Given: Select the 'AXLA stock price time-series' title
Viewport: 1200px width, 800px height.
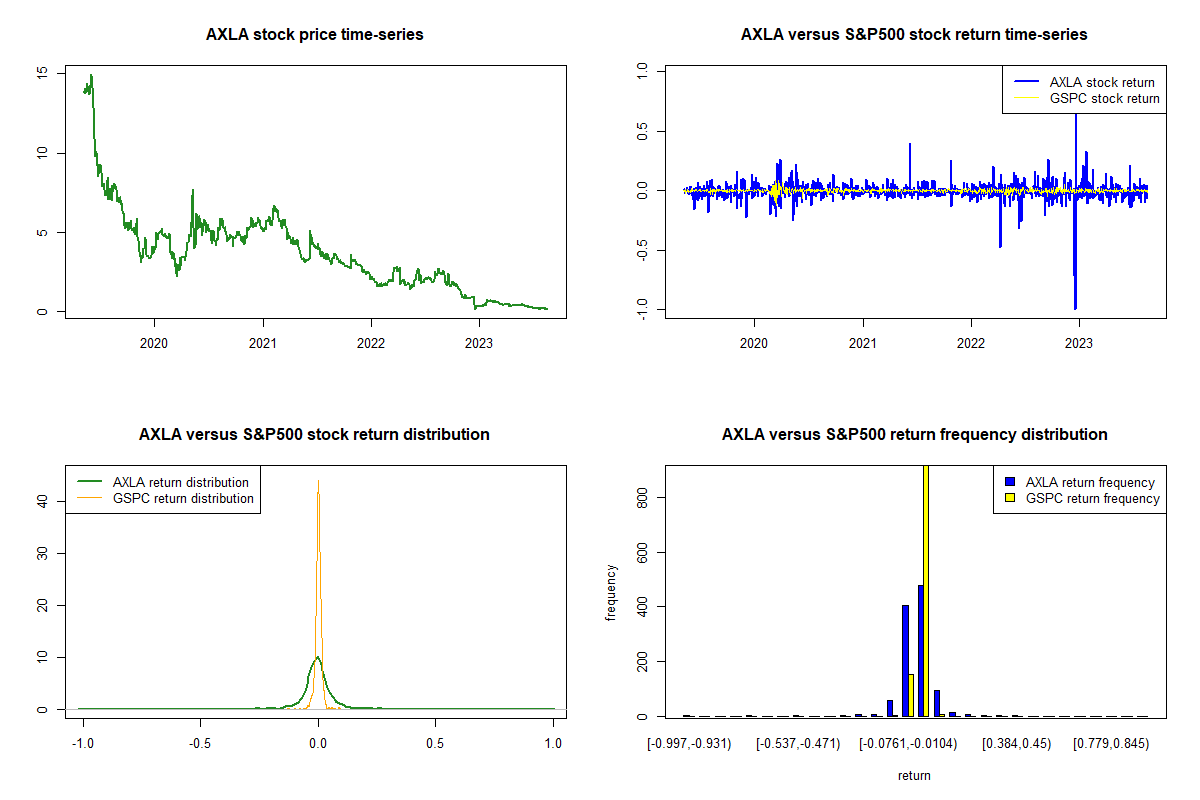Looking at the screenshot, I should pos(314,35).
